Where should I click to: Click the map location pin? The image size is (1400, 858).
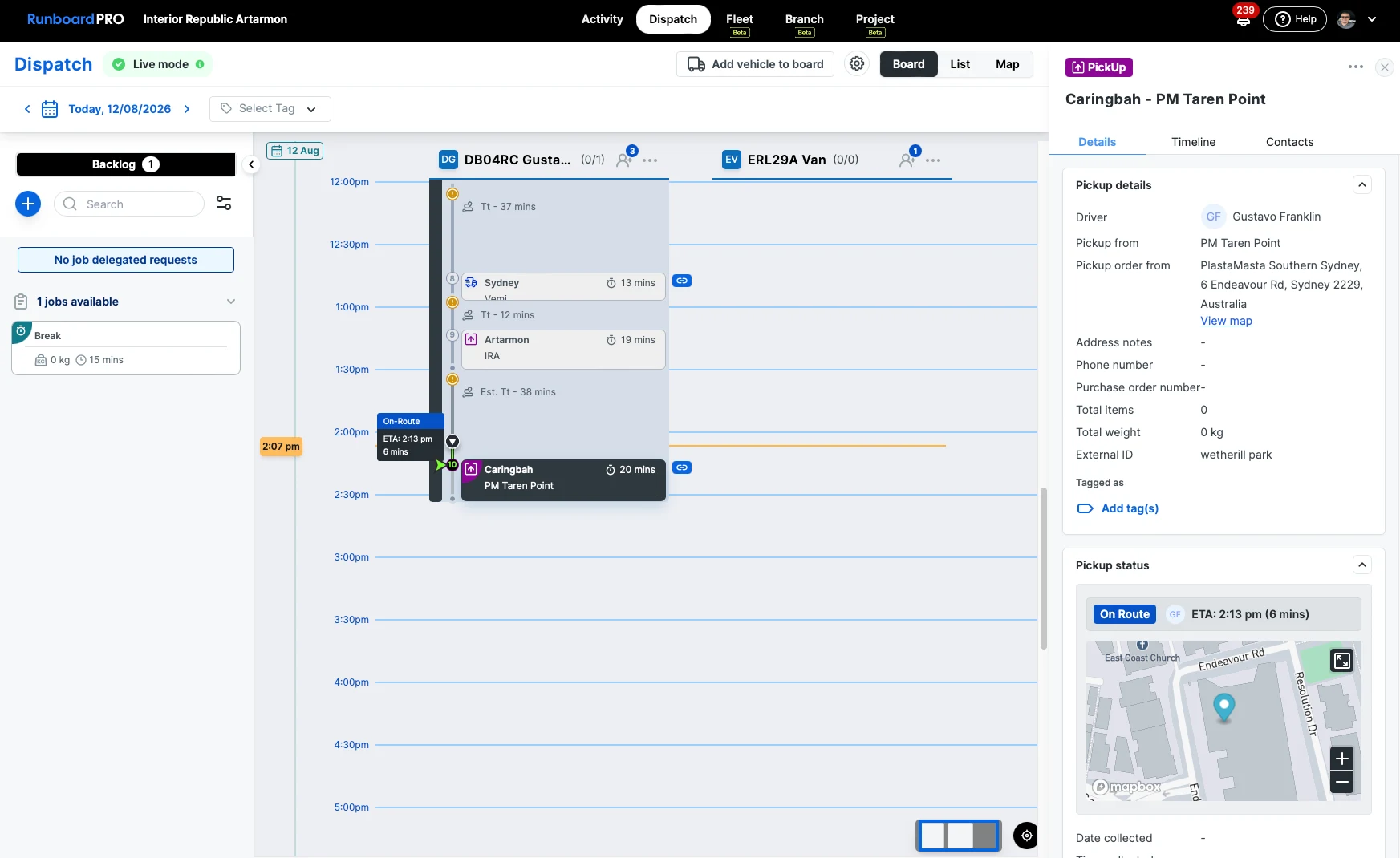point(1223,708)
